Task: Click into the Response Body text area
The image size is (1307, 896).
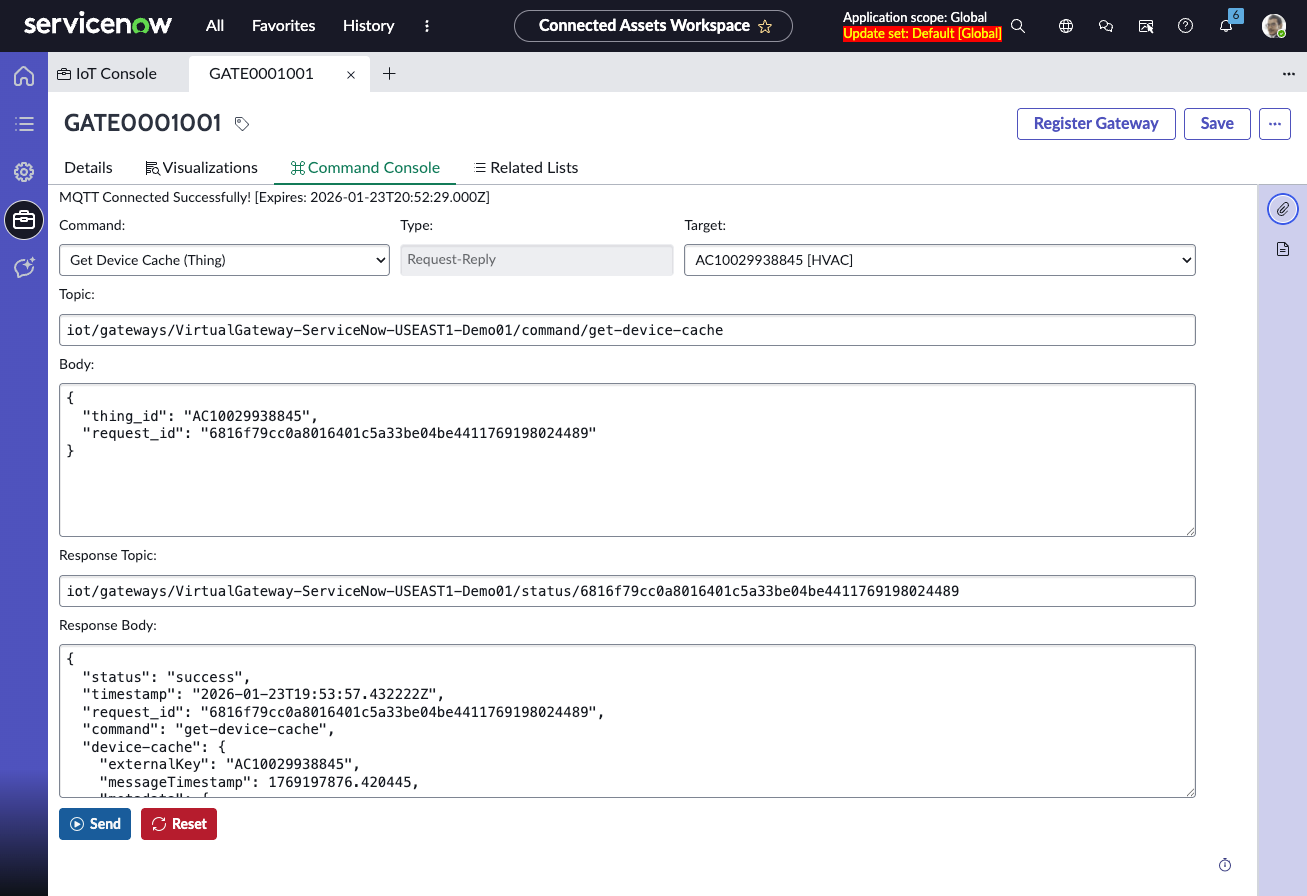Action: click(x=627, y=721)
